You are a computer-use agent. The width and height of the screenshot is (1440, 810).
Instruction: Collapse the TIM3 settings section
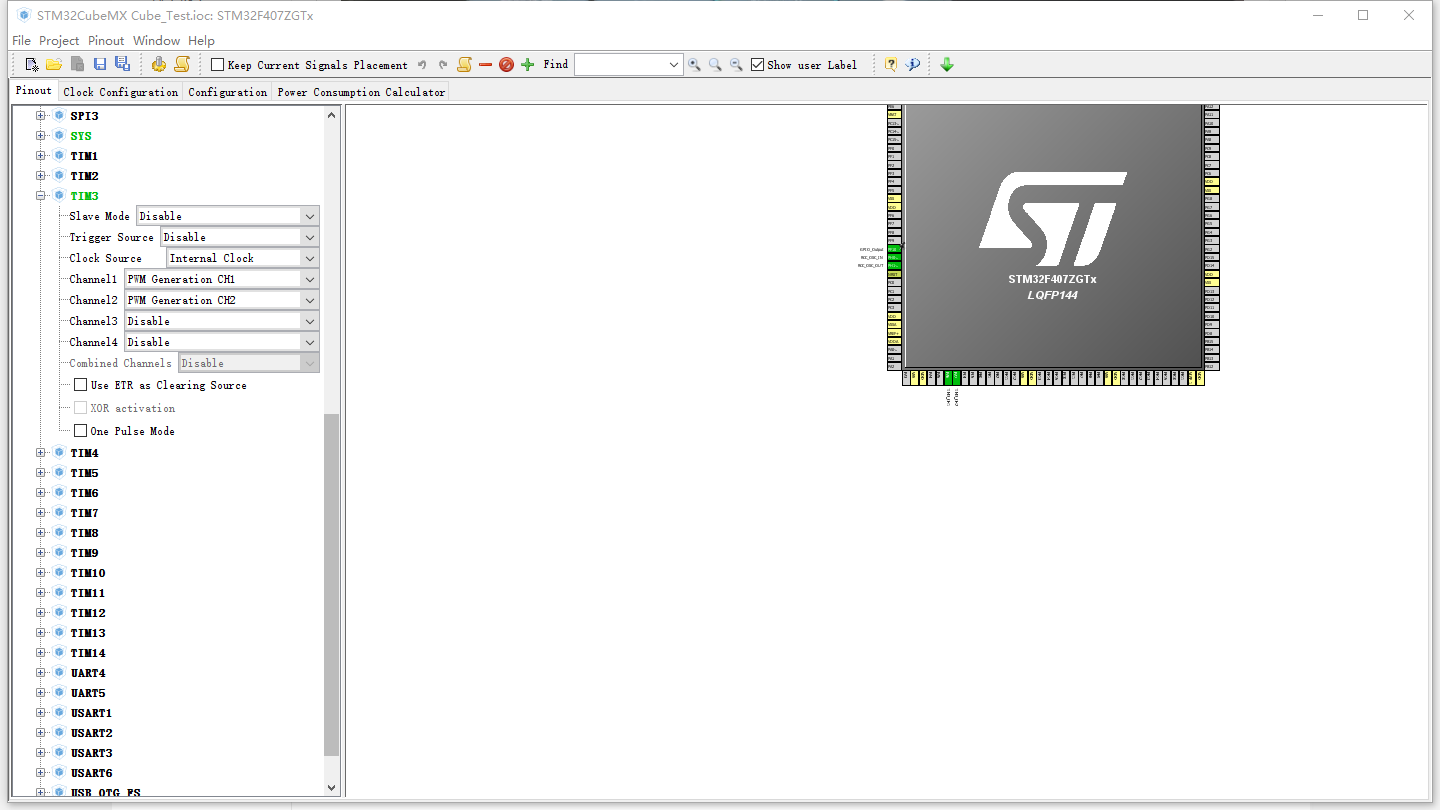coord(40,195)
